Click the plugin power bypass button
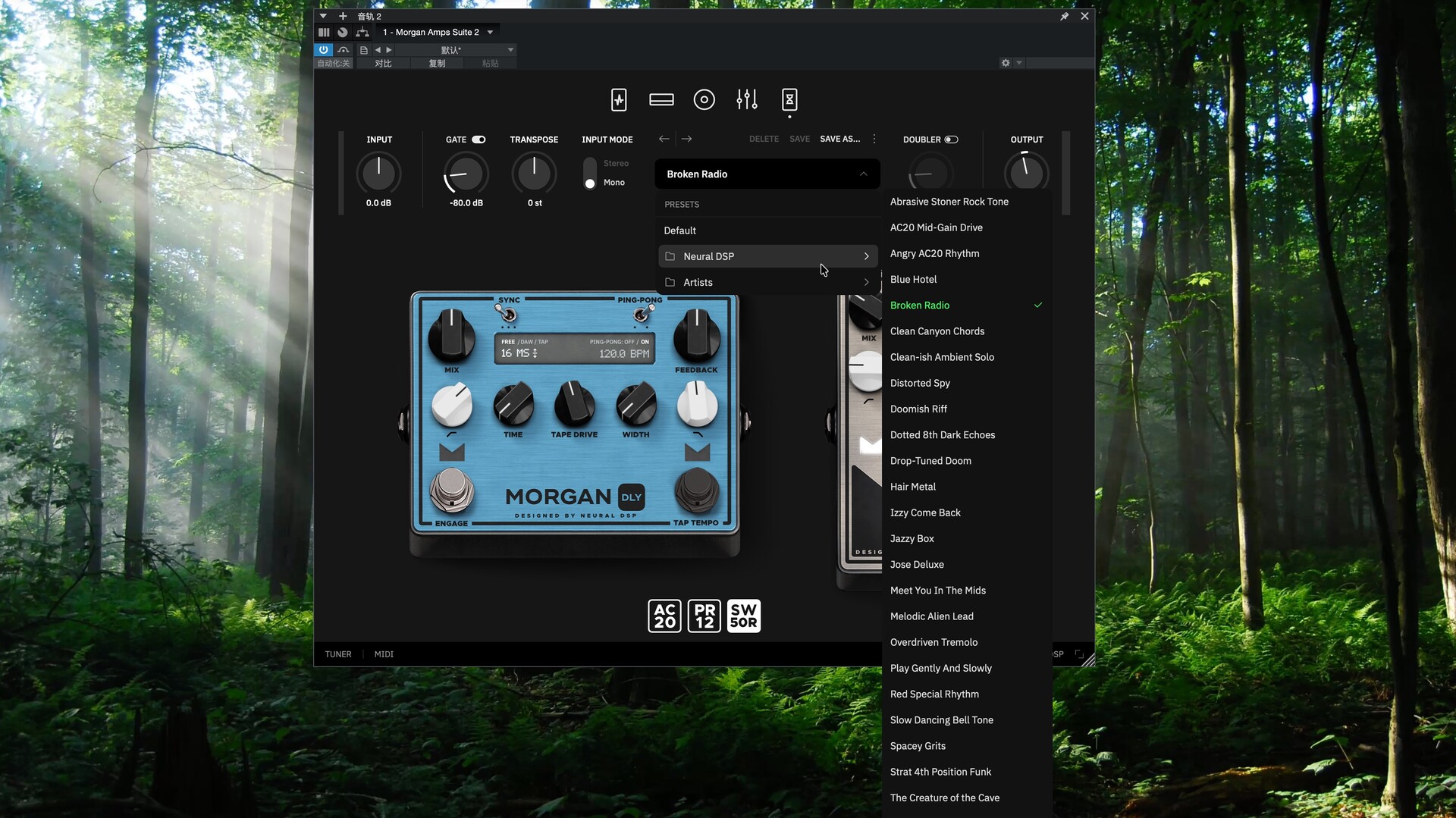This screenshot has height=818, width=1456. [324, 50]
